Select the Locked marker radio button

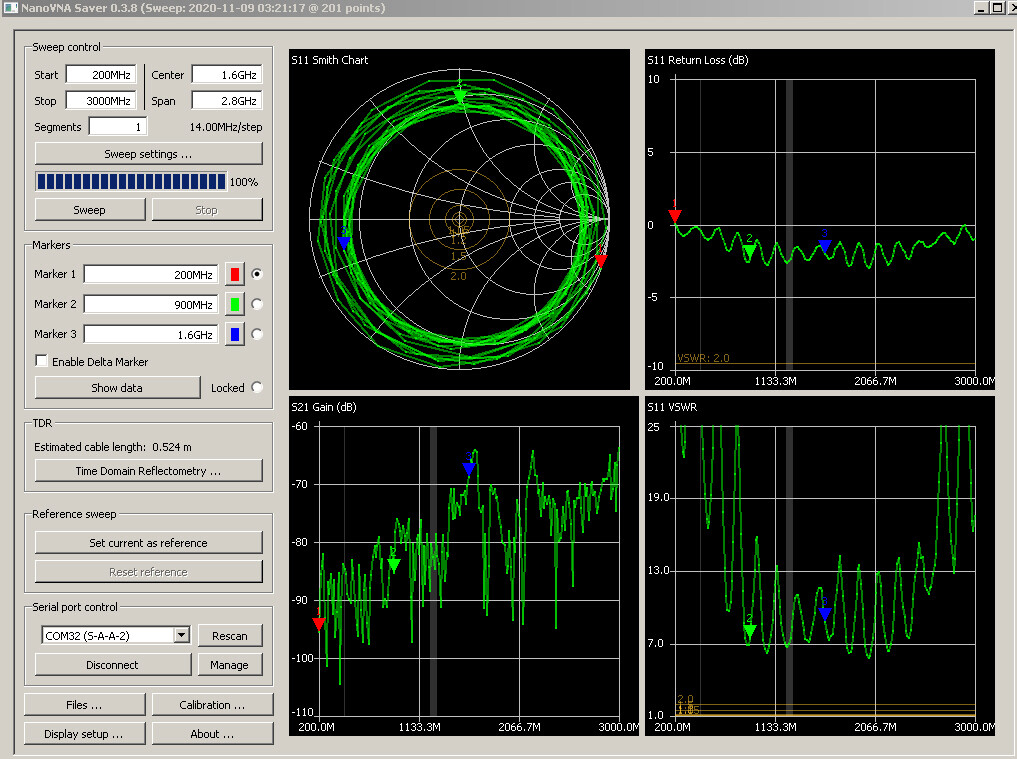[257, 387]
